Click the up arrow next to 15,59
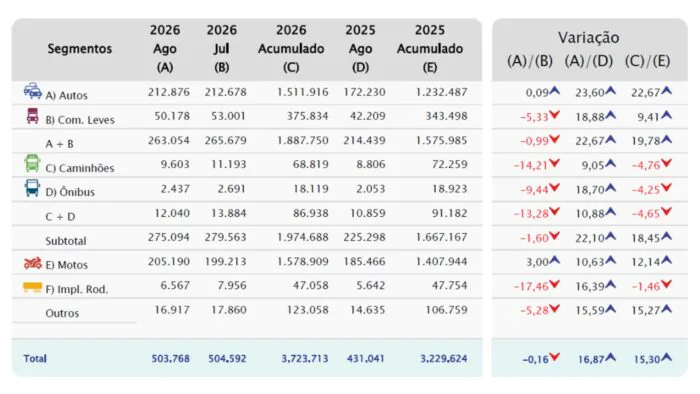 coord(610,308)
